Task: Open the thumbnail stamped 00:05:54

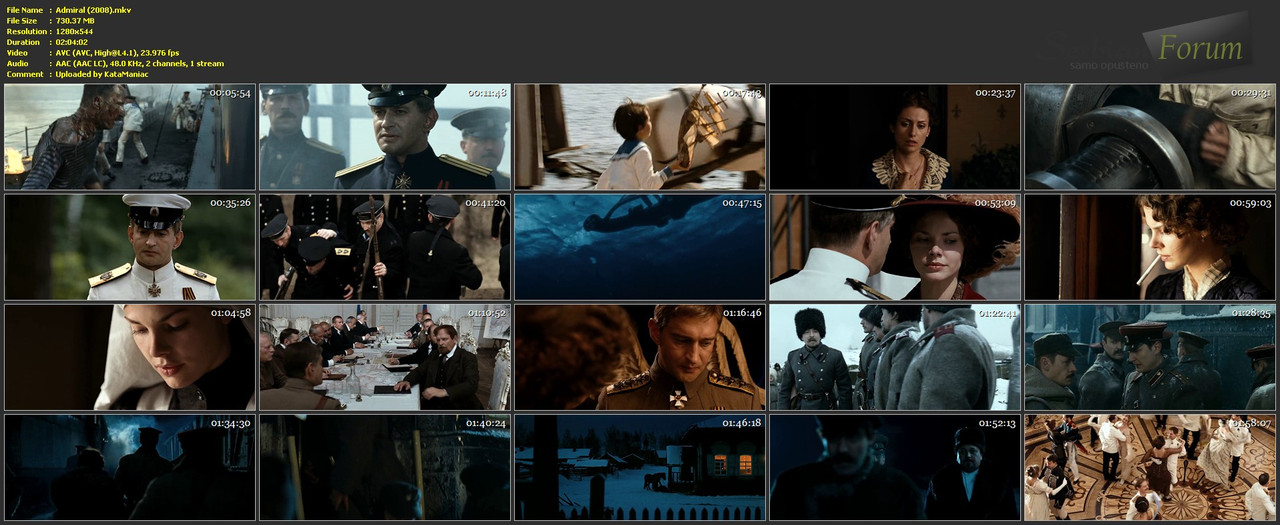Action: 130,137
